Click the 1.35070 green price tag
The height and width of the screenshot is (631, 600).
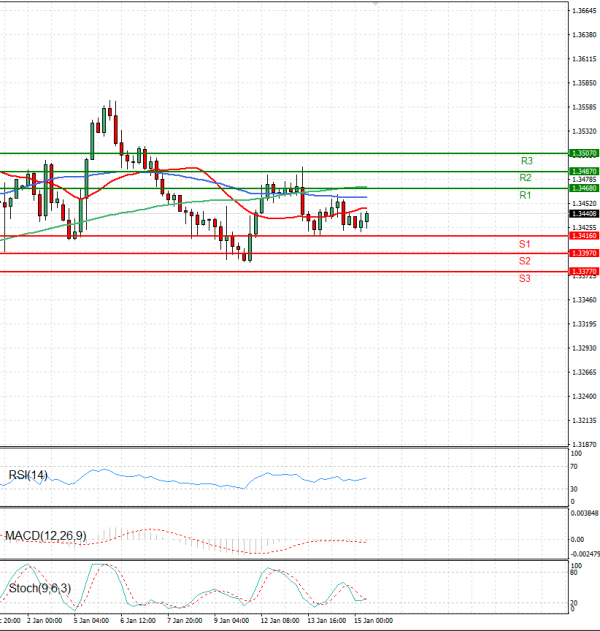pyautogui.click(x=583, y=153)
